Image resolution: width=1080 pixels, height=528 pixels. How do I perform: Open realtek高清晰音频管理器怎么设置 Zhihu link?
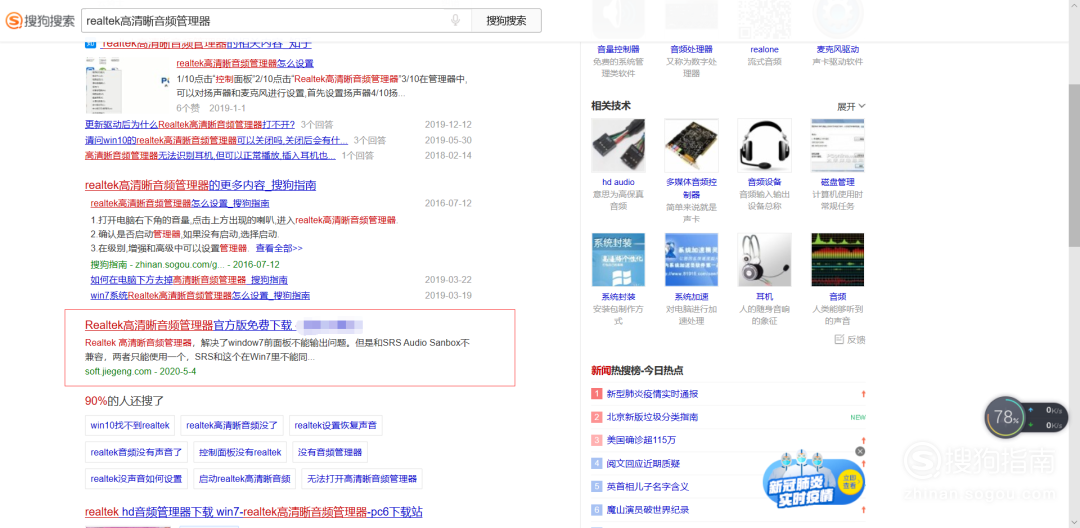[245, 63]
